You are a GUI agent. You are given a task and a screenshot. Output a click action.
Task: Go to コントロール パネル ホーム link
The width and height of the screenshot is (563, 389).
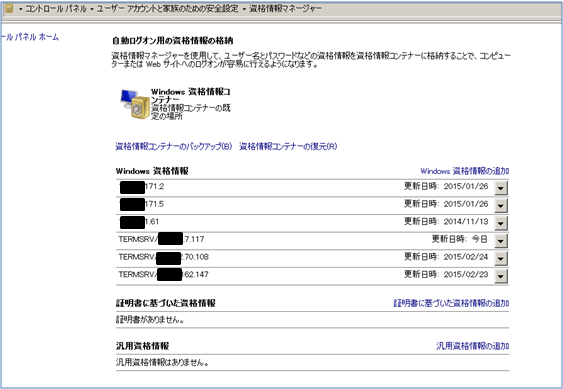coord(29,37)
